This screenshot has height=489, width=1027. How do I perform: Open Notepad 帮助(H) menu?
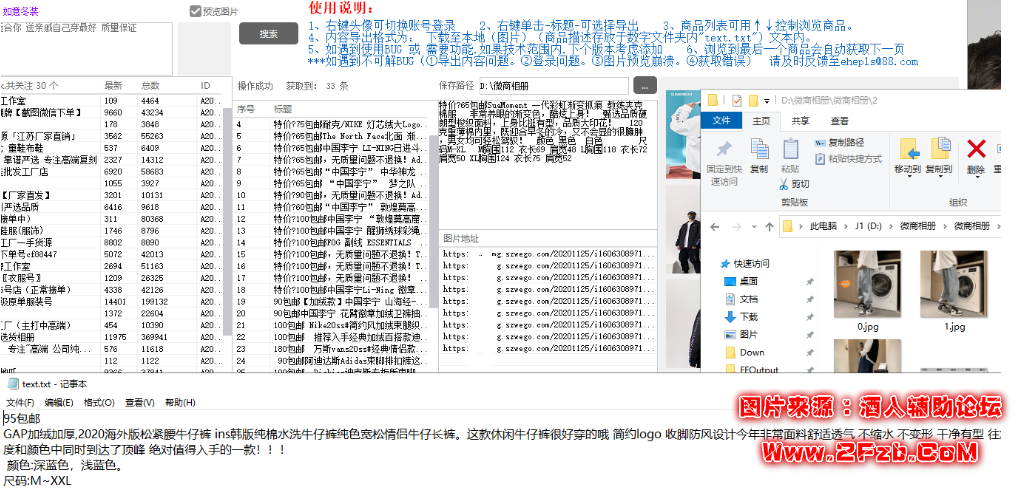[180, 403]
